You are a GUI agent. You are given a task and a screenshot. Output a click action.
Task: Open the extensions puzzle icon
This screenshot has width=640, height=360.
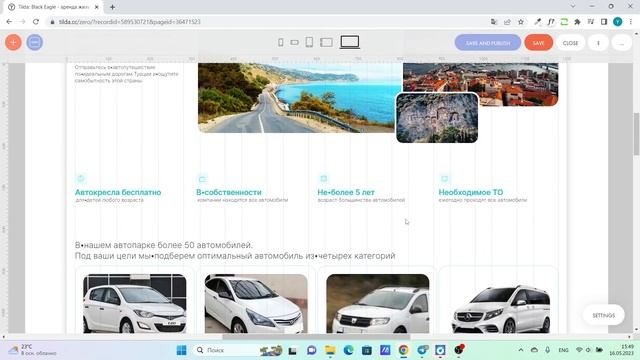click(x=577, y=22)
